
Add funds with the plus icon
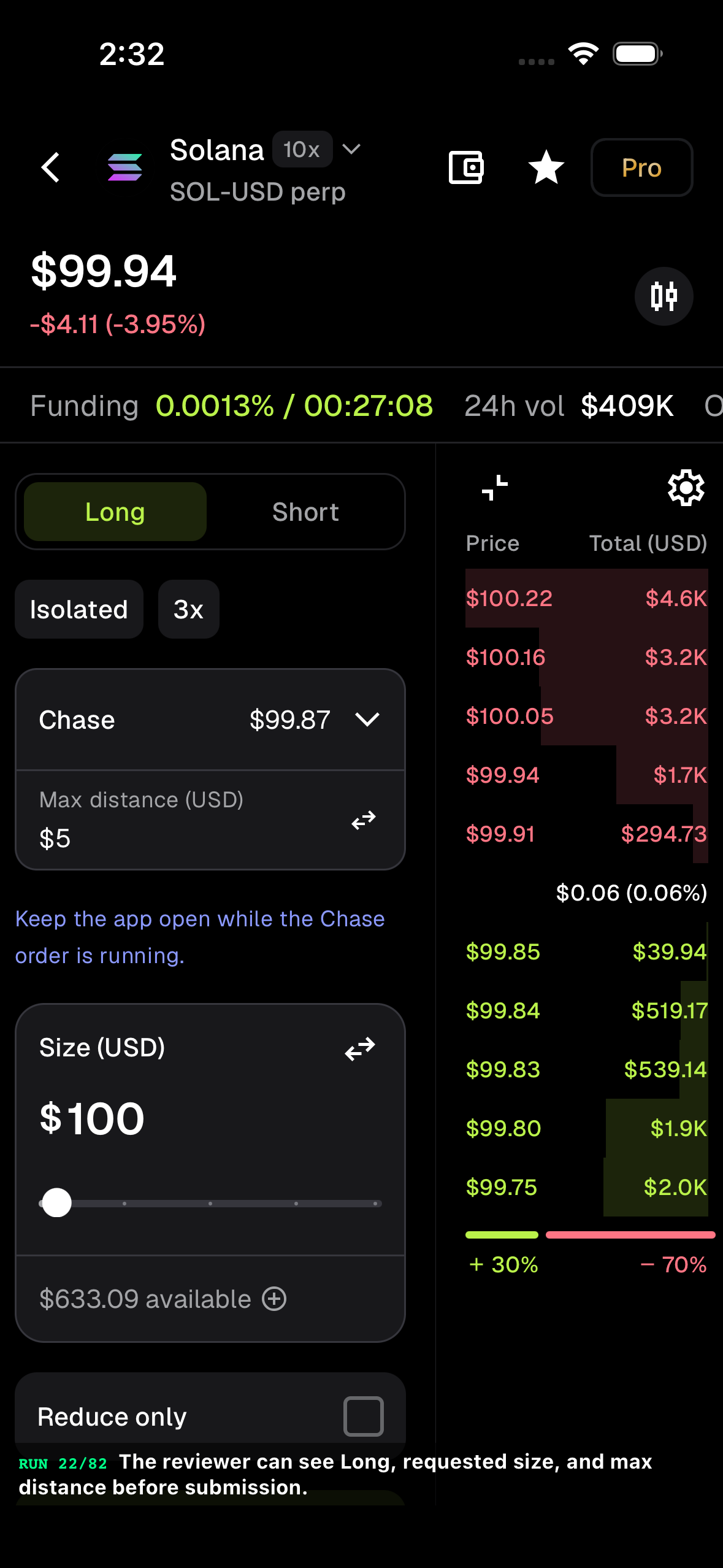274,1299
